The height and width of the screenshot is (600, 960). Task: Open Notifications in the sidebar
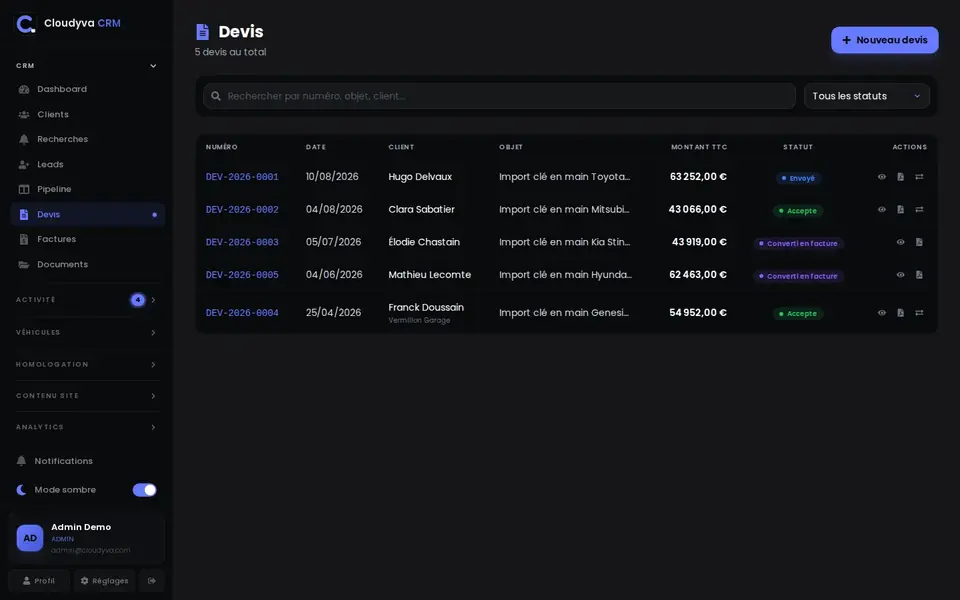pos(86,461)
